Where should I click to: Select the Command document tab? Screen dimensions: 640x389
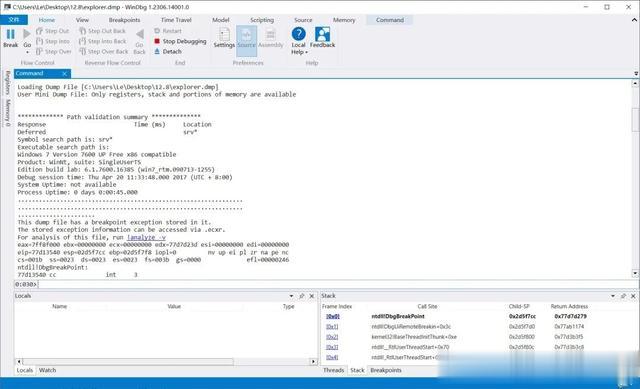coord(42,73)
